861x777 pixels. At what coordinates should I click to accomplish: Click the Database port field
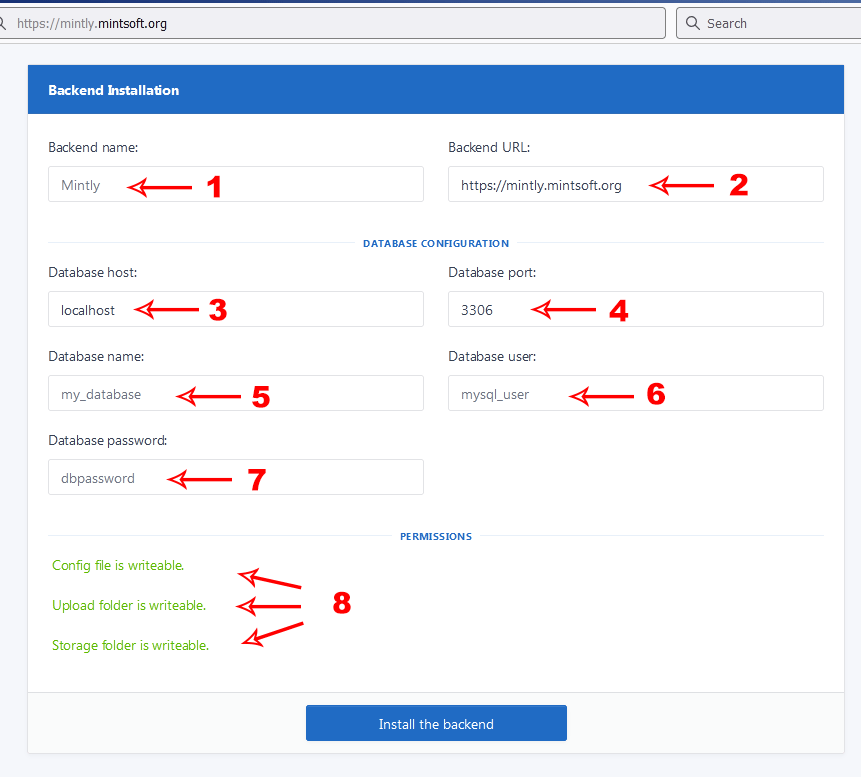[x=635, y=309]
